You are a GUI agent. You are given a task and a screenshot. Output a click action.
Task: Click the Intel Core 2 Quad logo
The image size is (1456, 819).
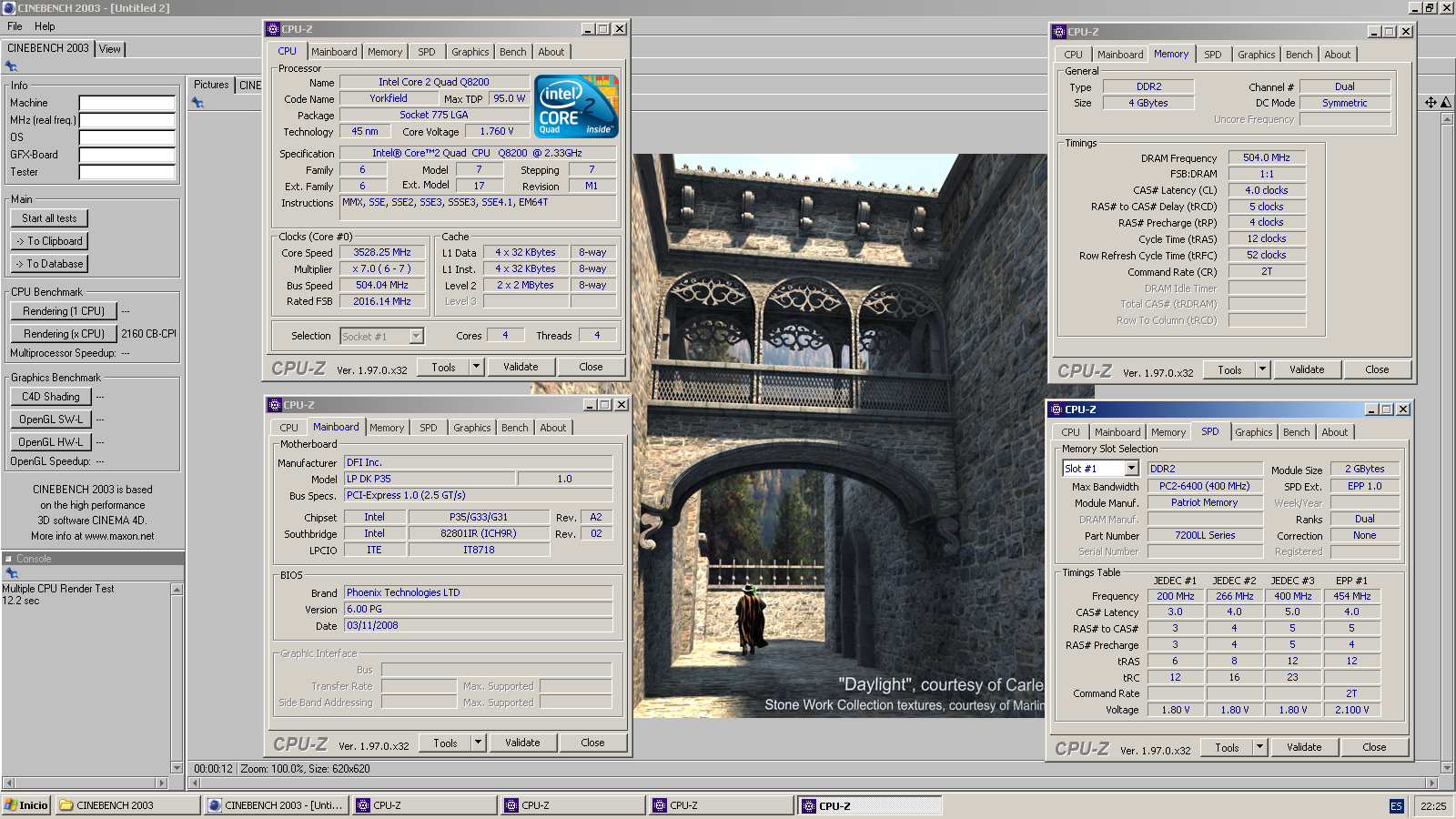[578, 106]
